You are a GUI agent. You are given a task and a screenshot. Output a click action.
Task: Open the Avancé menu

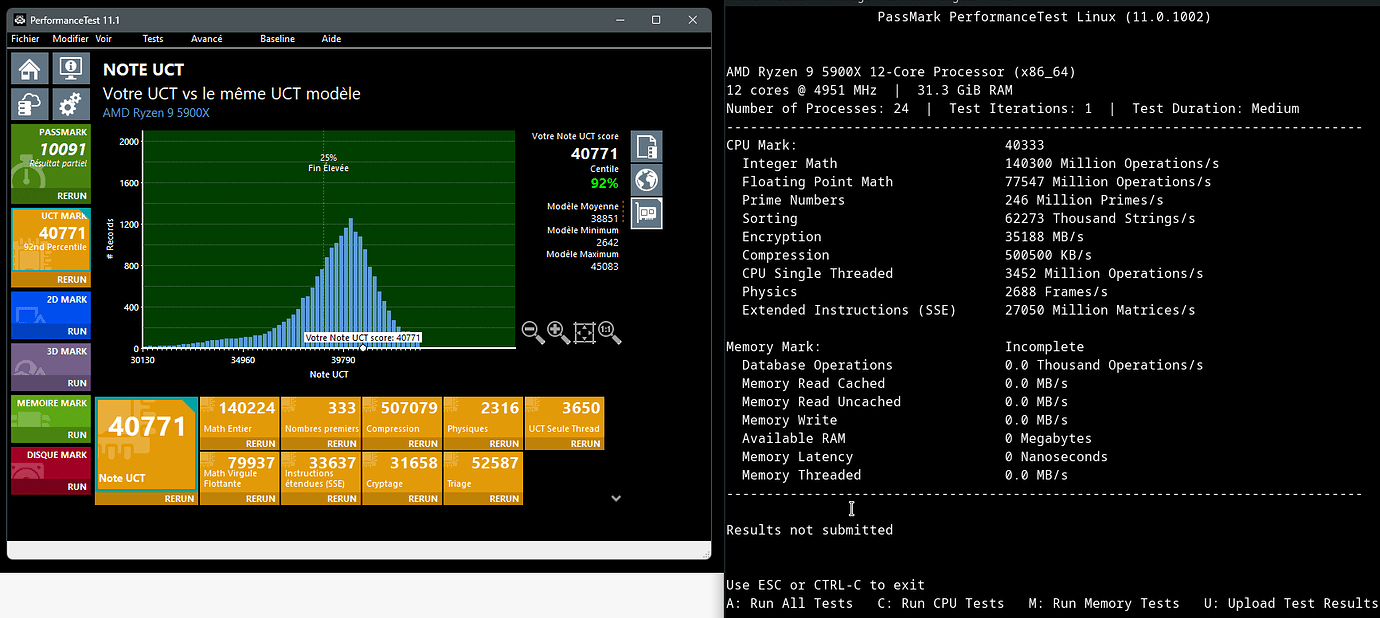tap(206, 39)
